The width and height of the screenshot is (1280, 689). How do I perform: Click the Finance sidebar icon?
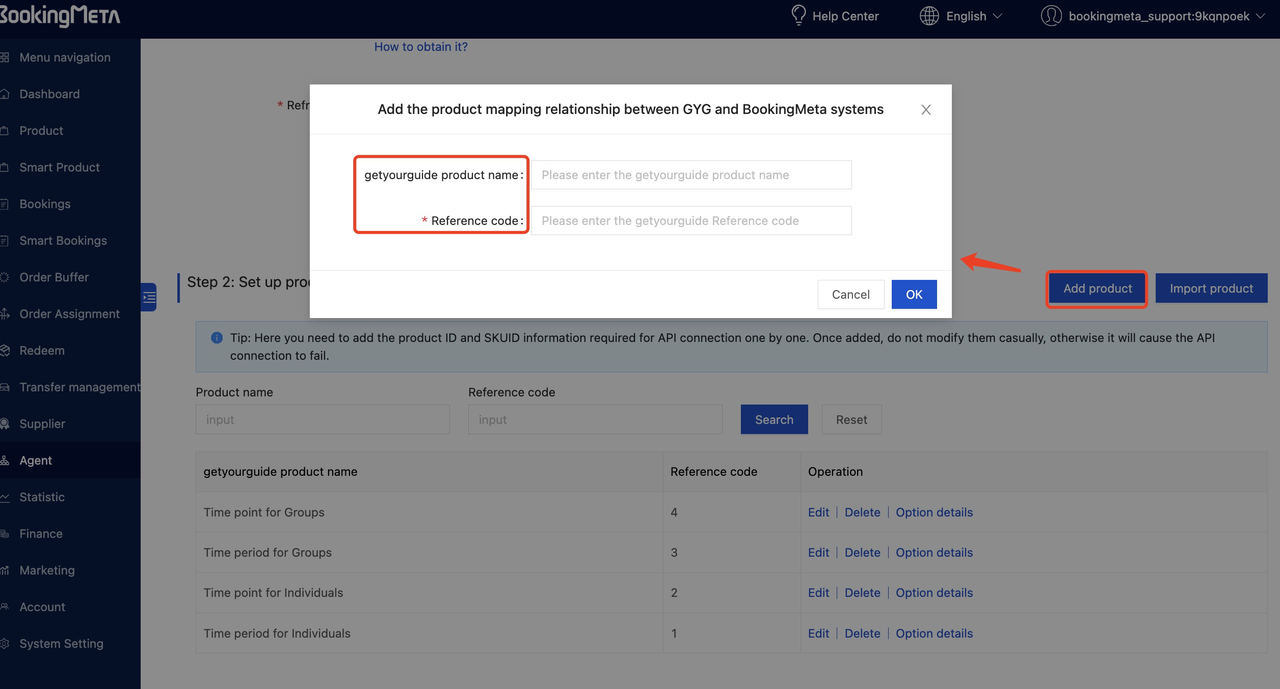(x=7, y=533)
